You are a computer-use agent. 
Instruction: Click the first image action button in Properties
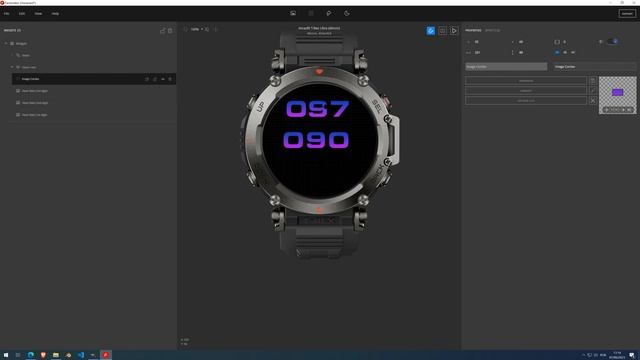tap(526, 81)
